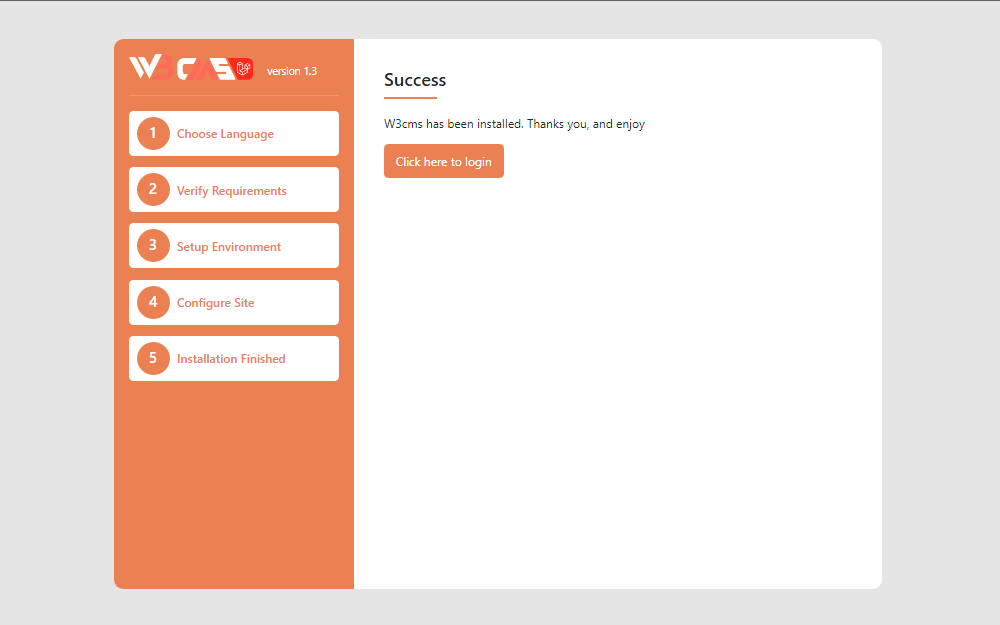Click the orange underline below Success
Screen dimensions: 1000x625
tap(410, 98)
